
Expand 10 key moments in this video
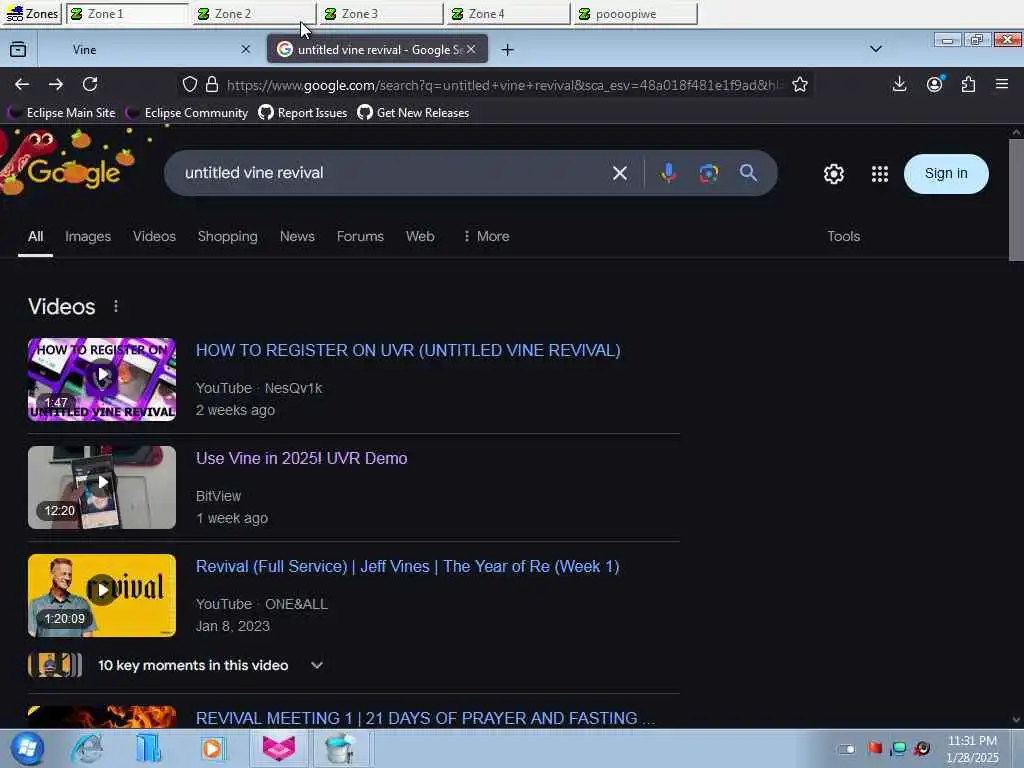176,665
